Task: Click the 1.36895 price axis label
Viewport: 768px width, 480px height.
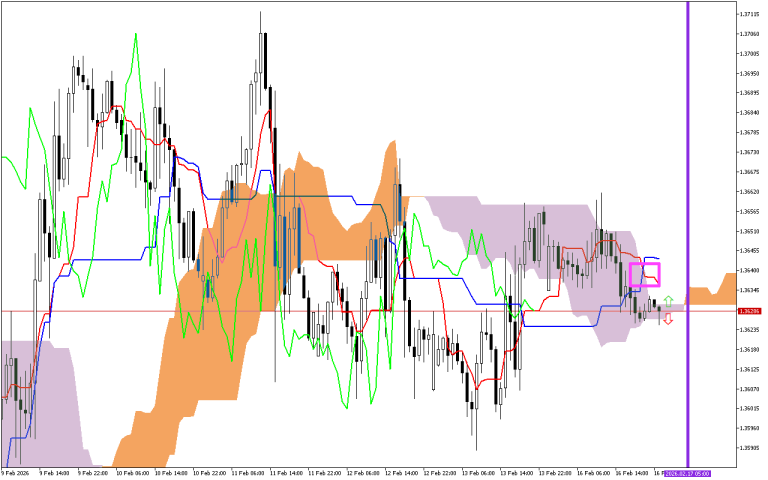Action: pyautogui.click(x=750, y=93)
